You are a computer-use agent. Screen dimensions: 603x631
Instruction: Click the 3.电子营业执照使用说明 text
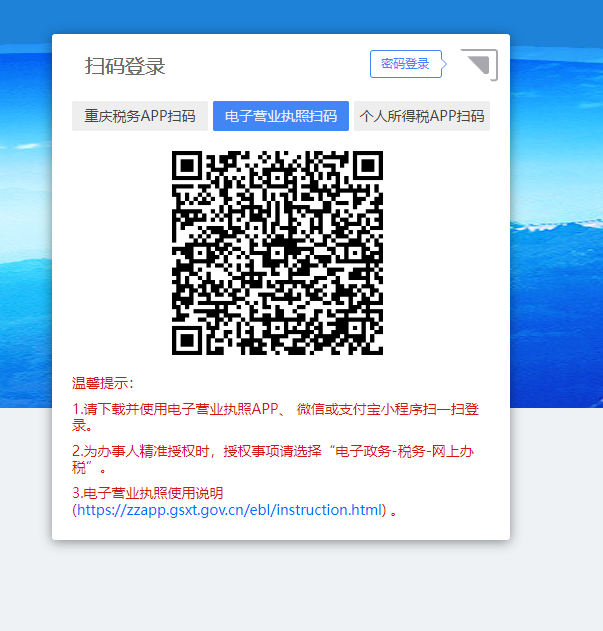(x=148, y=493)
